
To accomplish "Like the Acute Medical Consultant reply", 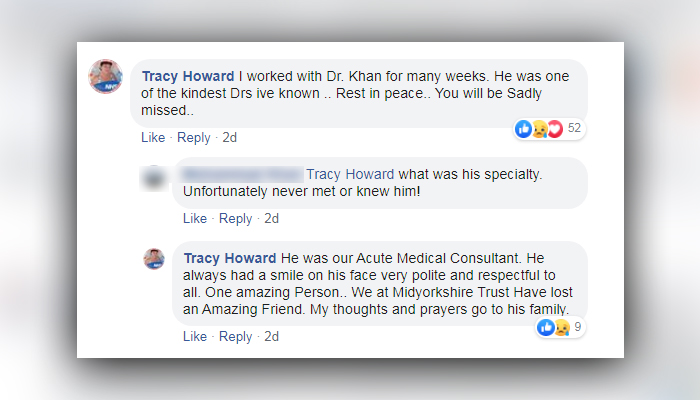I will click(x=195, y=336).
